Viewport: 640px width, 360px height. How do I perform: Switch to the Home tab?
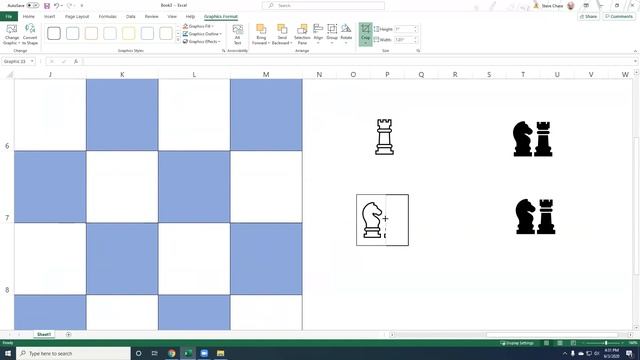tap(29, 16)
